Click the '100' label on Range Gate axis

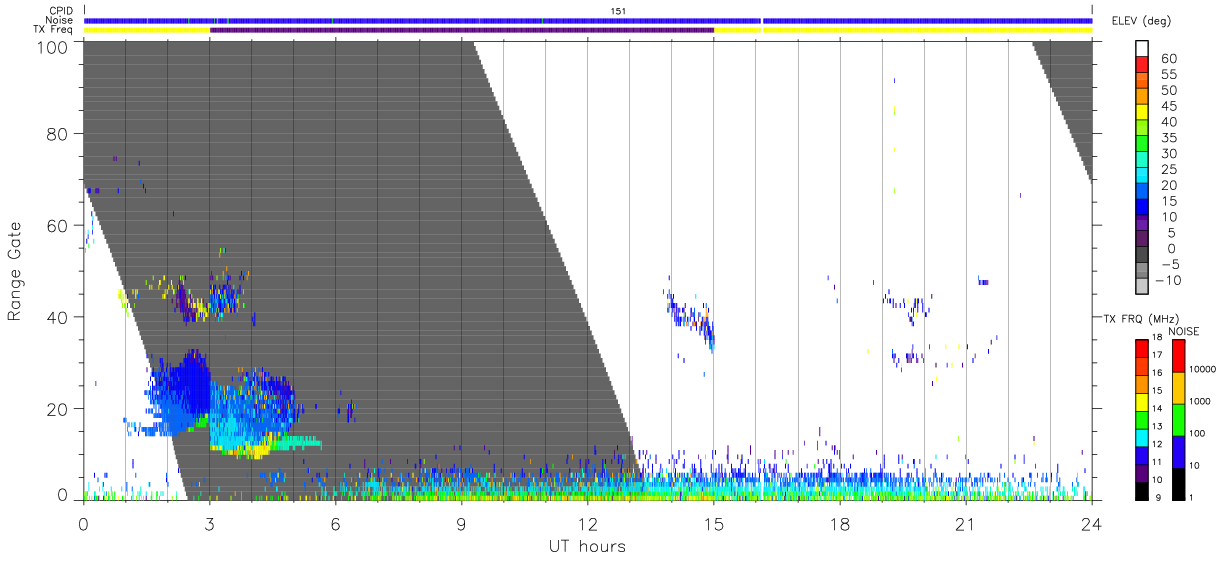pos(53,46)
